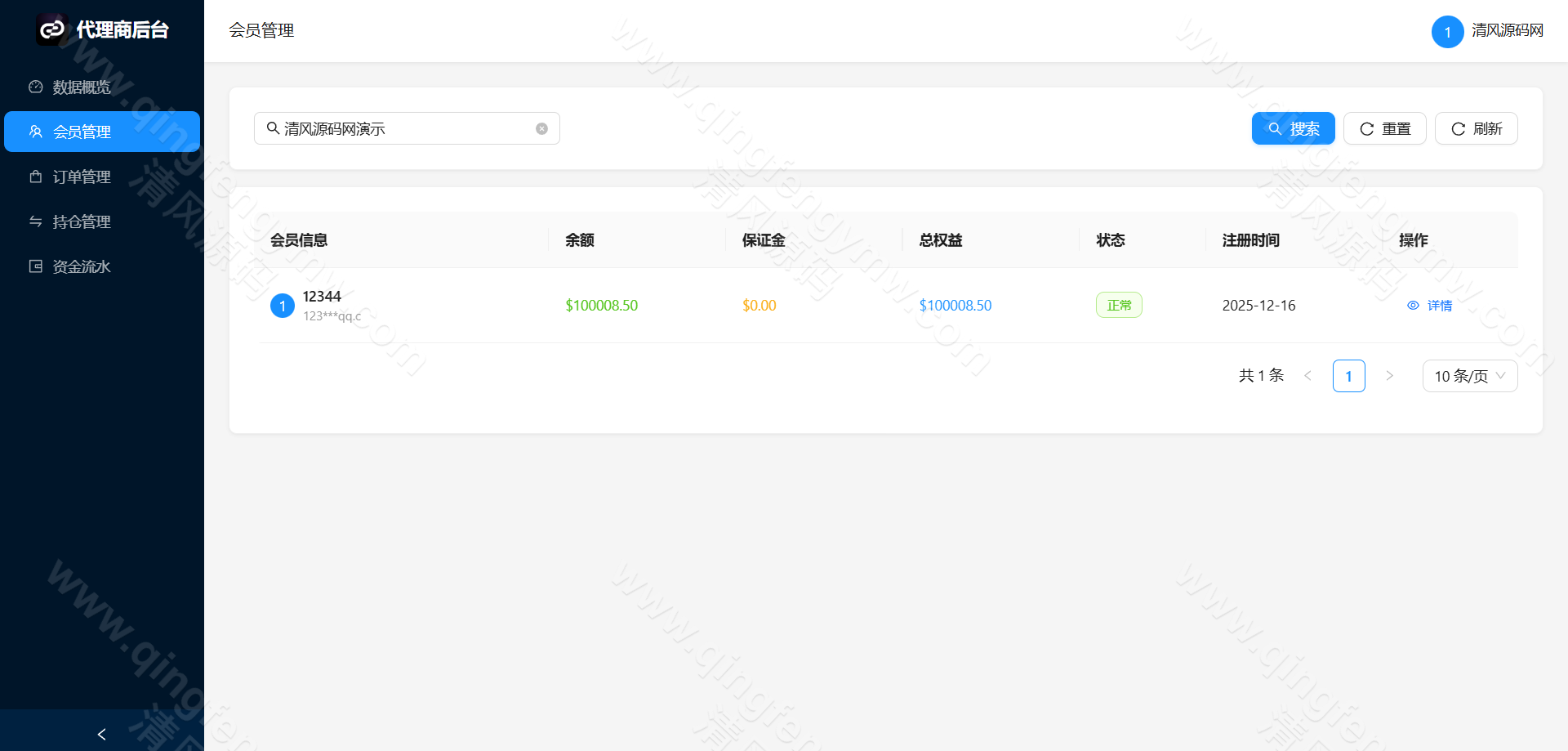
Task: Clear search text using the X icon
Action: pyautogui.click(x=541, y=128)
